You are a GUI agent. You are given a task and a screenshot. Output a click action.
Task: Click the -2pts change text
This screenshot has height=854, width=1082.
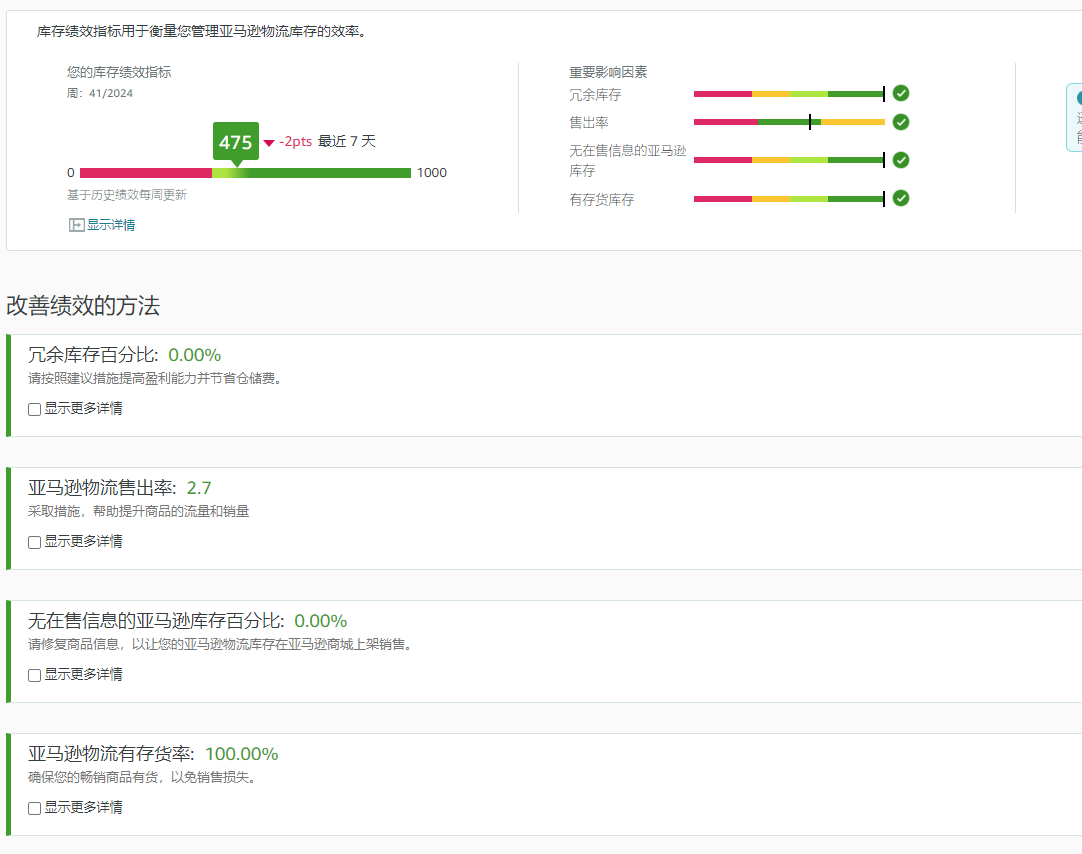295,141
